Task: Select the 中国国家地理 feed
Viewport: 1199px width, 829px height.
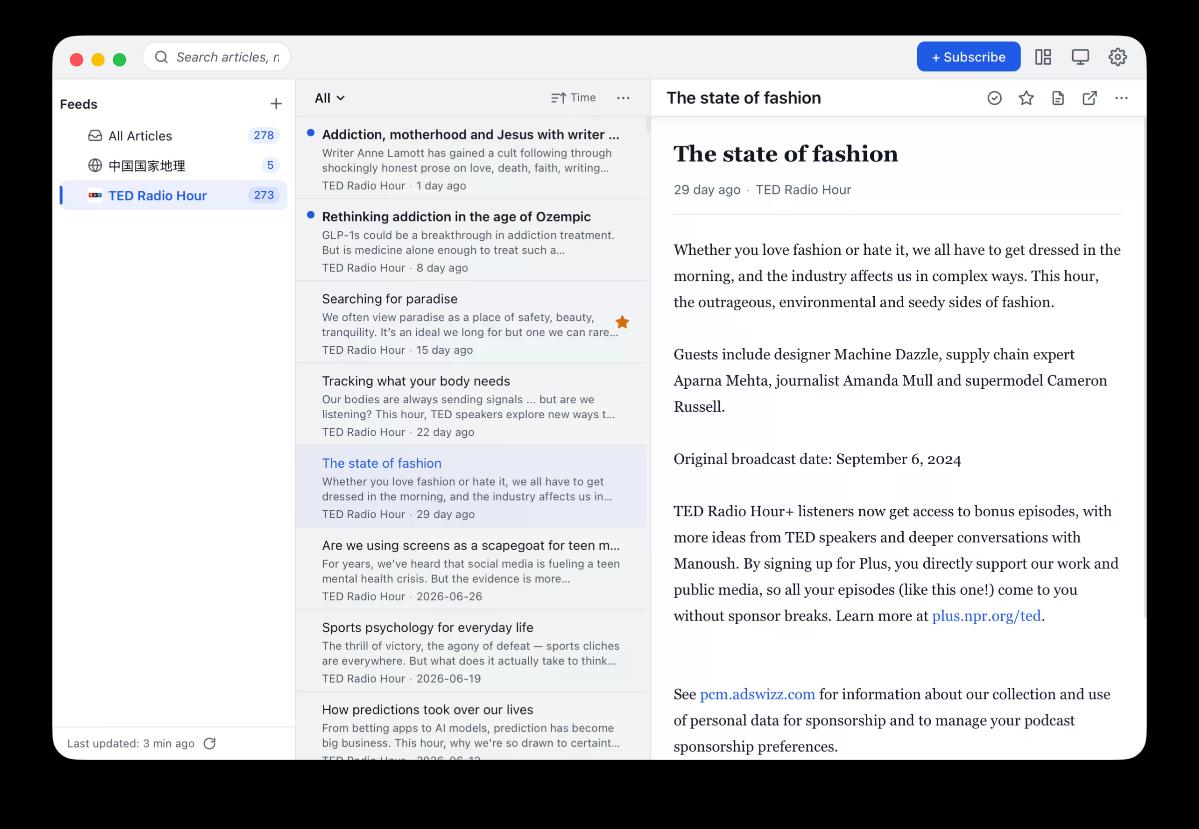Action: (x=174, y=165)
